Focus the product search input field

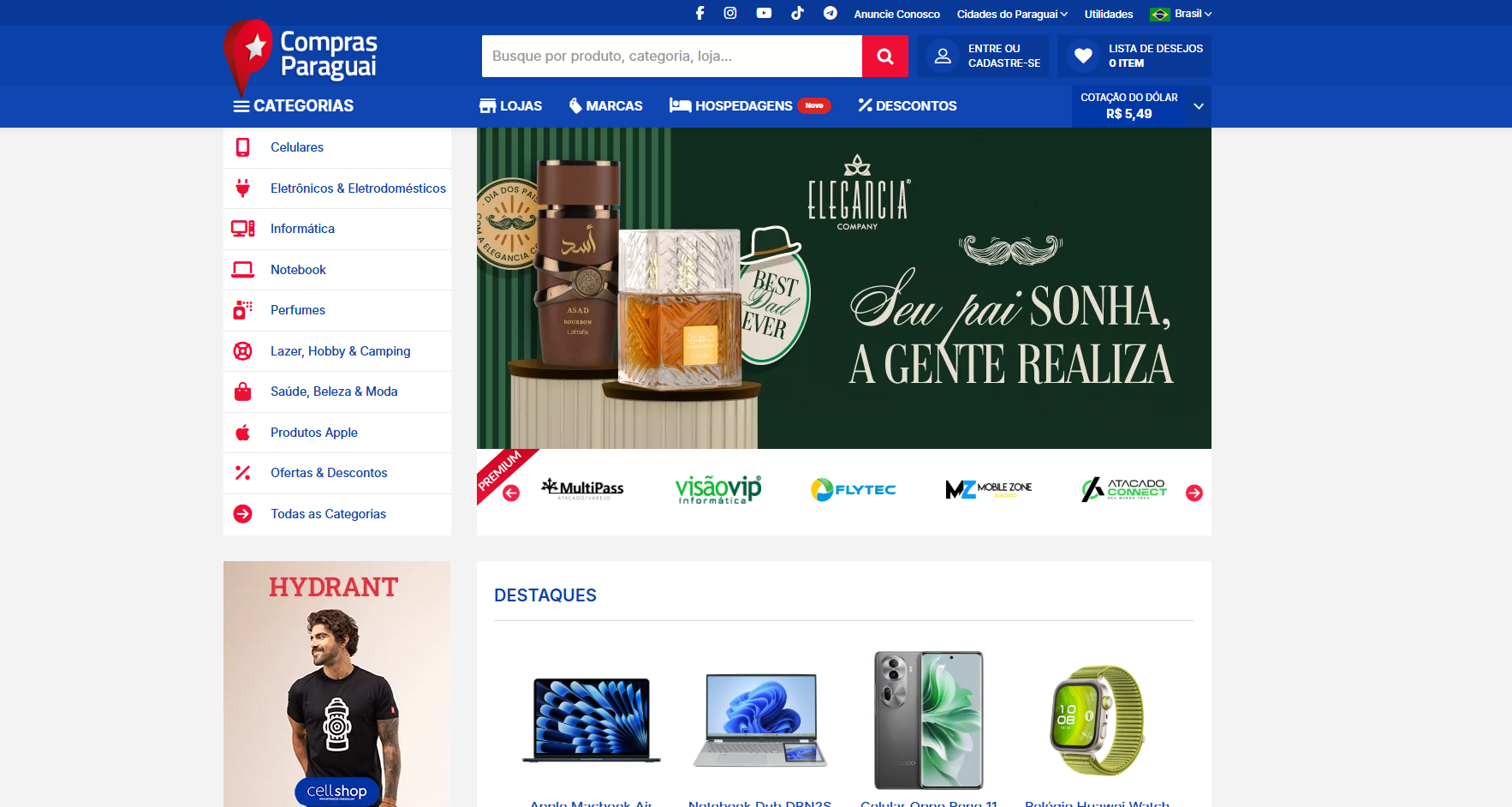[x=671, y=57]
